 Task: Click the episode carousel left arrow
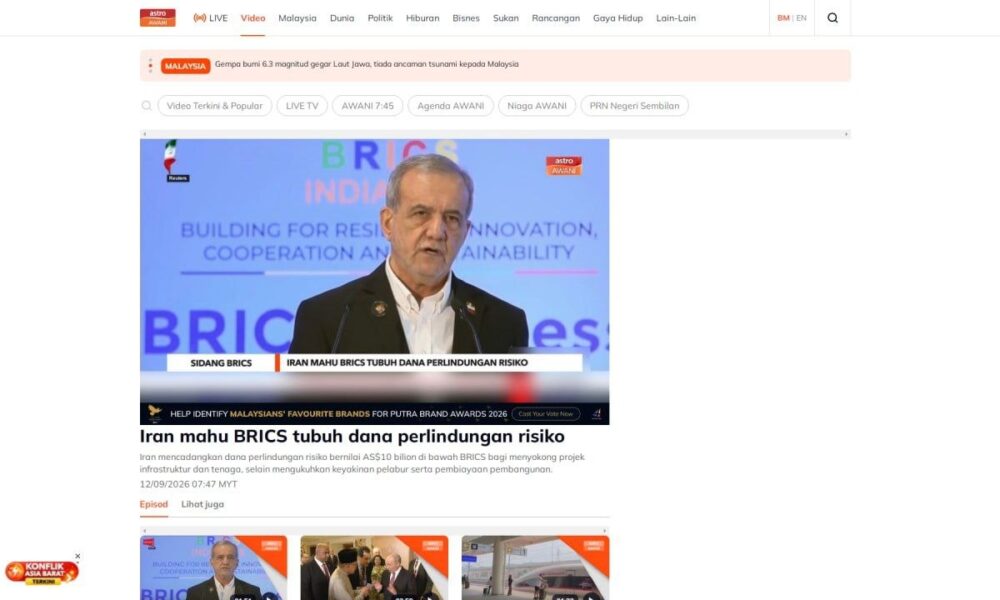coord(145,530)
